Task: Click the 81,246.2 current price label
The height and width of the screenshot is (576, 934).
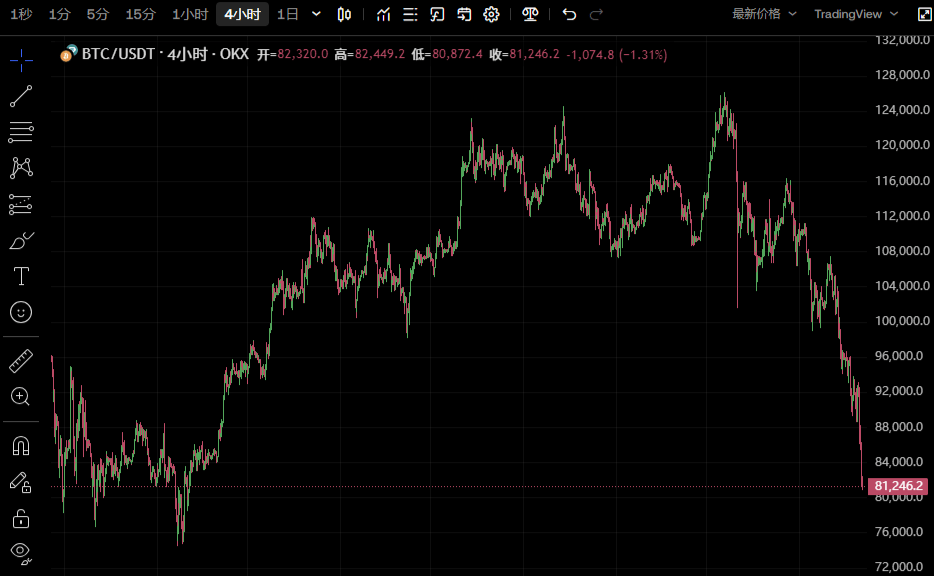Action: click(898, 487)
